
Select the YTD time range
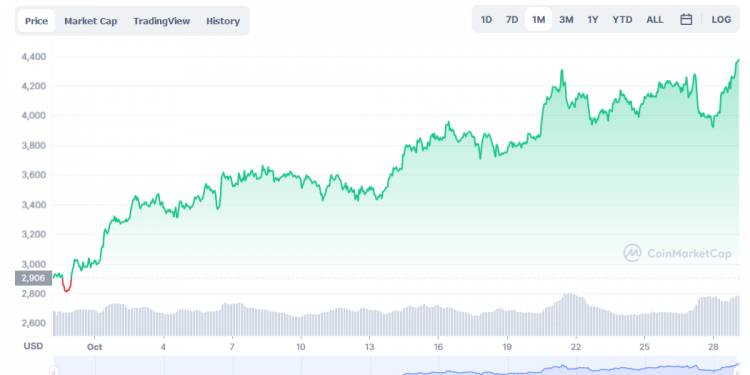click(x=622, y=20)
